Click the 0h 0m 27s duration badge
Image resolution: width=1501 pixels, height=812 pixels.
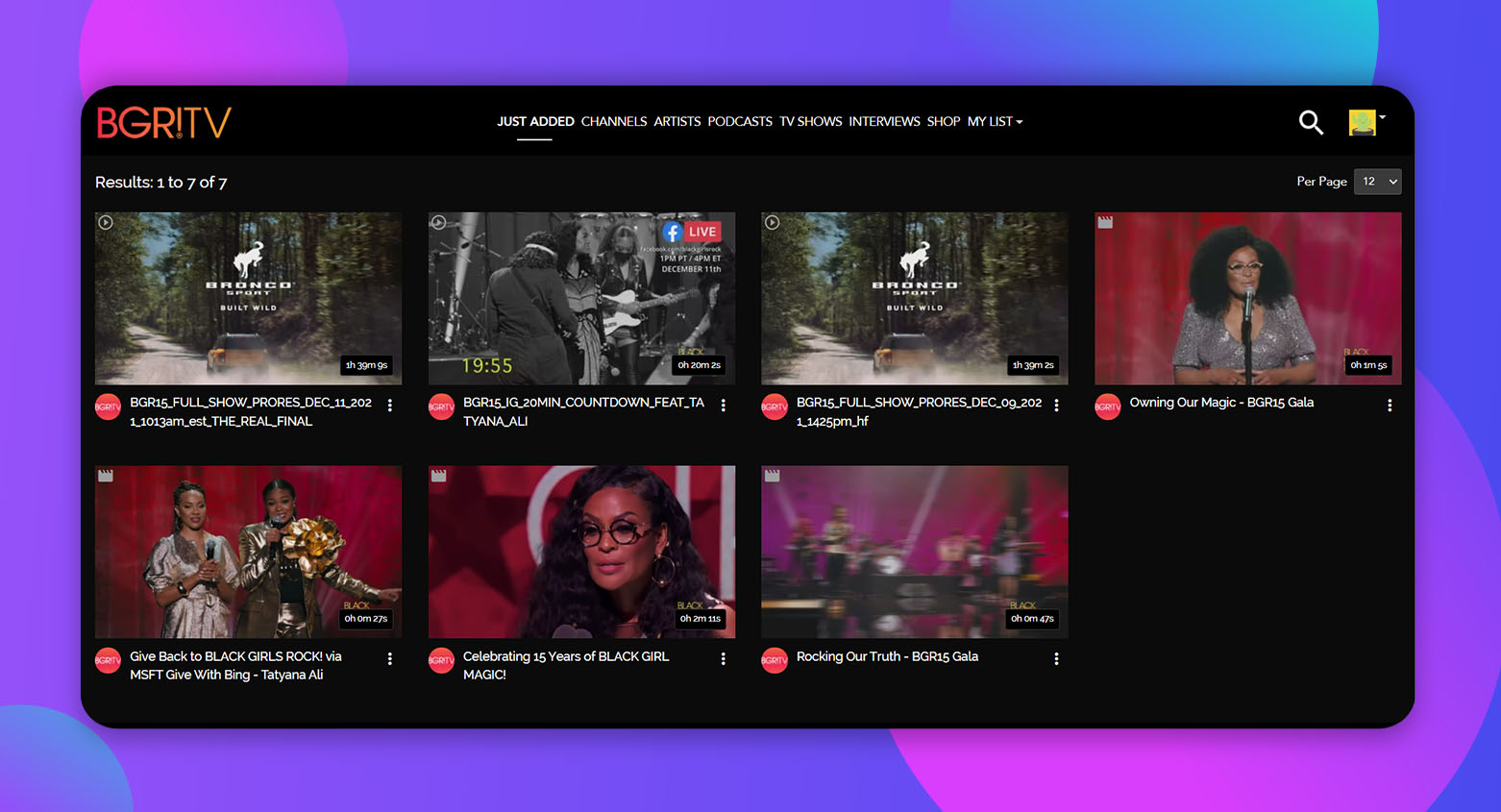pos(365,619)
